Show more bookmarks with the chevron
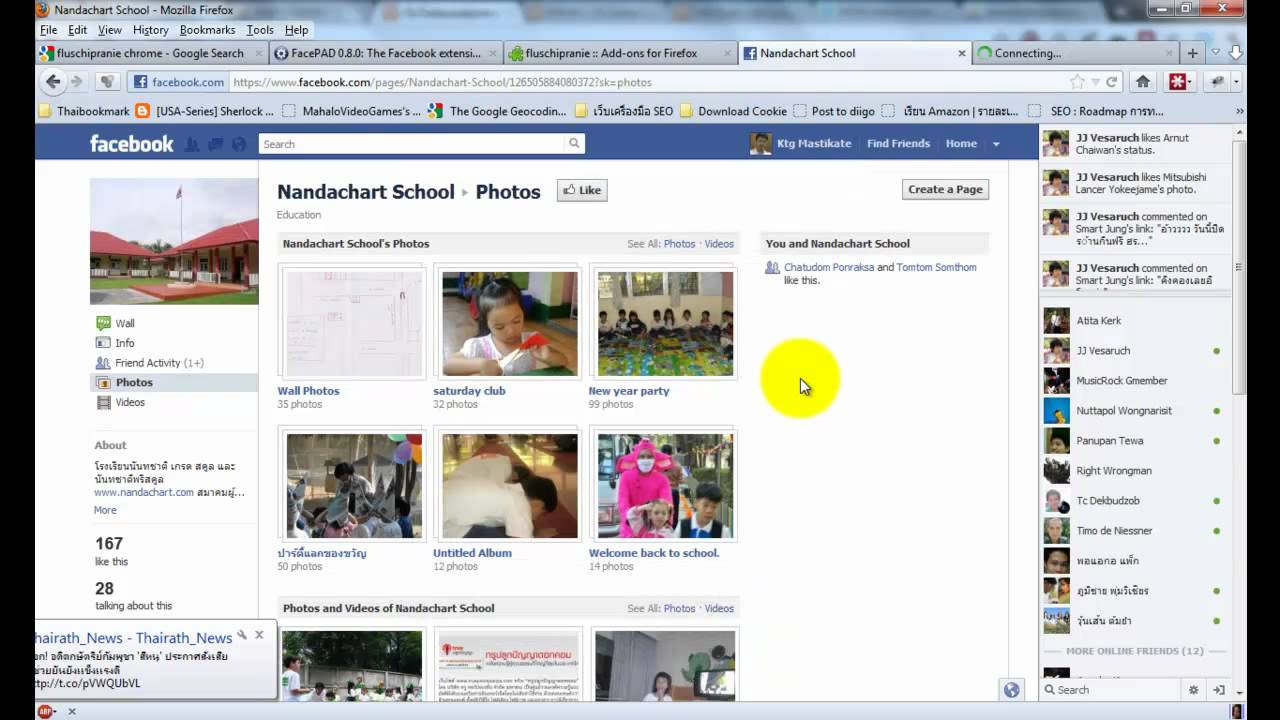The height and width of the screenshot is (720, 1280). (x=1240, y=111)
